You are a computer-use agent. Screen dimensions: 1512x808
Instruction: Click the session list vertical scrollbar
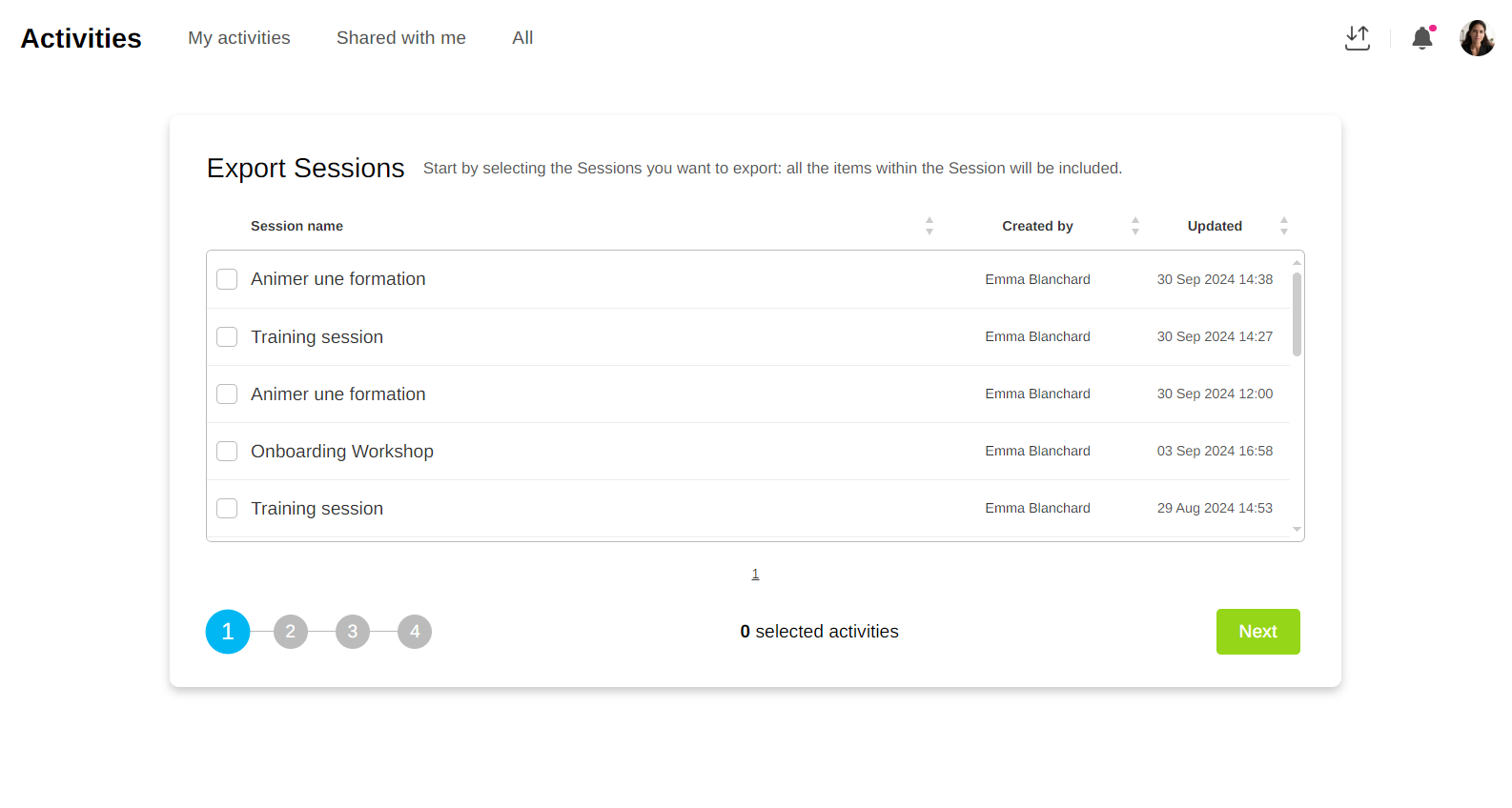[1297, 314]
